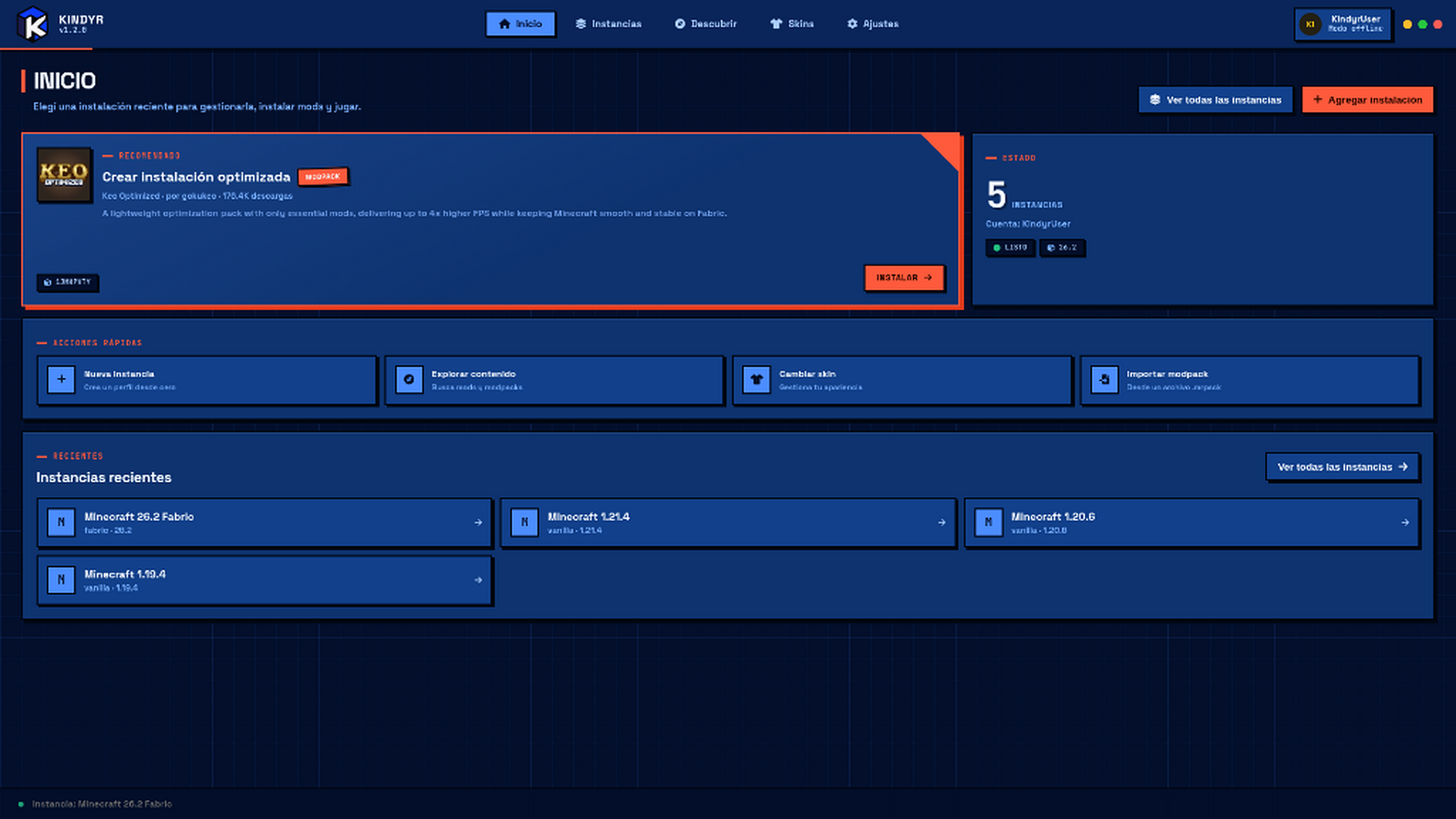The height and width of the screenshot is (819, 1456).
Task: Open the Minecraft 1.20.6 instance arrow
Action: click(1405, 523)
